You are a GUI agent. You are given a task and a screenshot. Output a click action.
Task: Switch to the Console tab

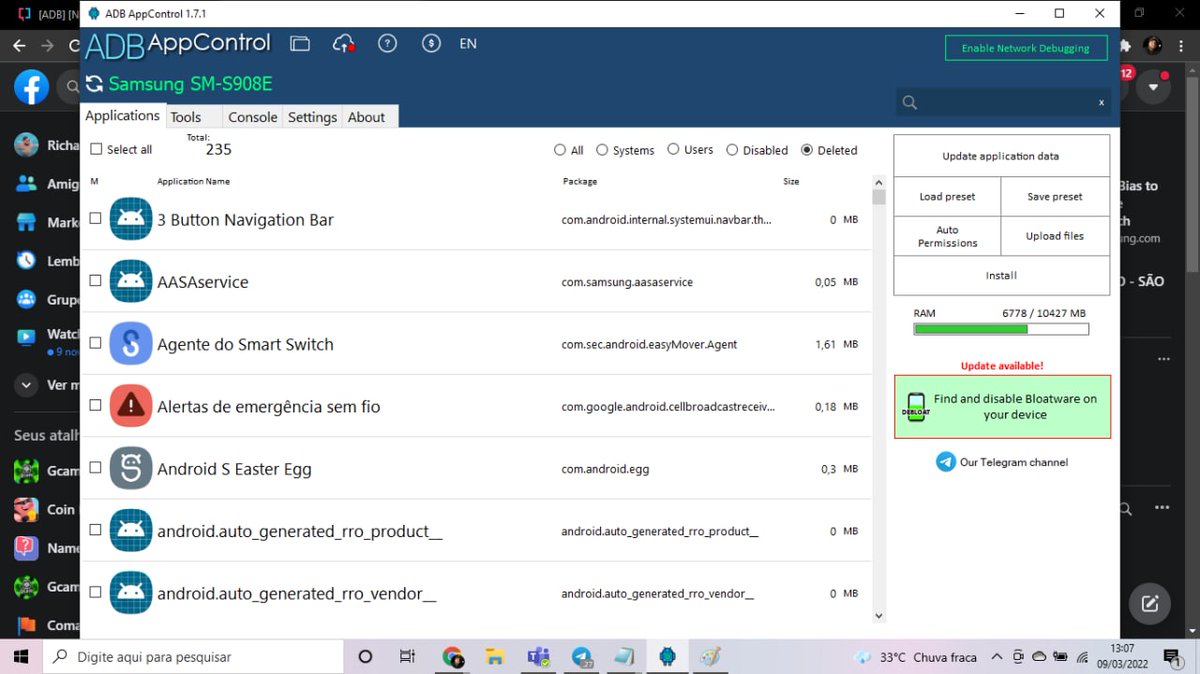(253, 117)
